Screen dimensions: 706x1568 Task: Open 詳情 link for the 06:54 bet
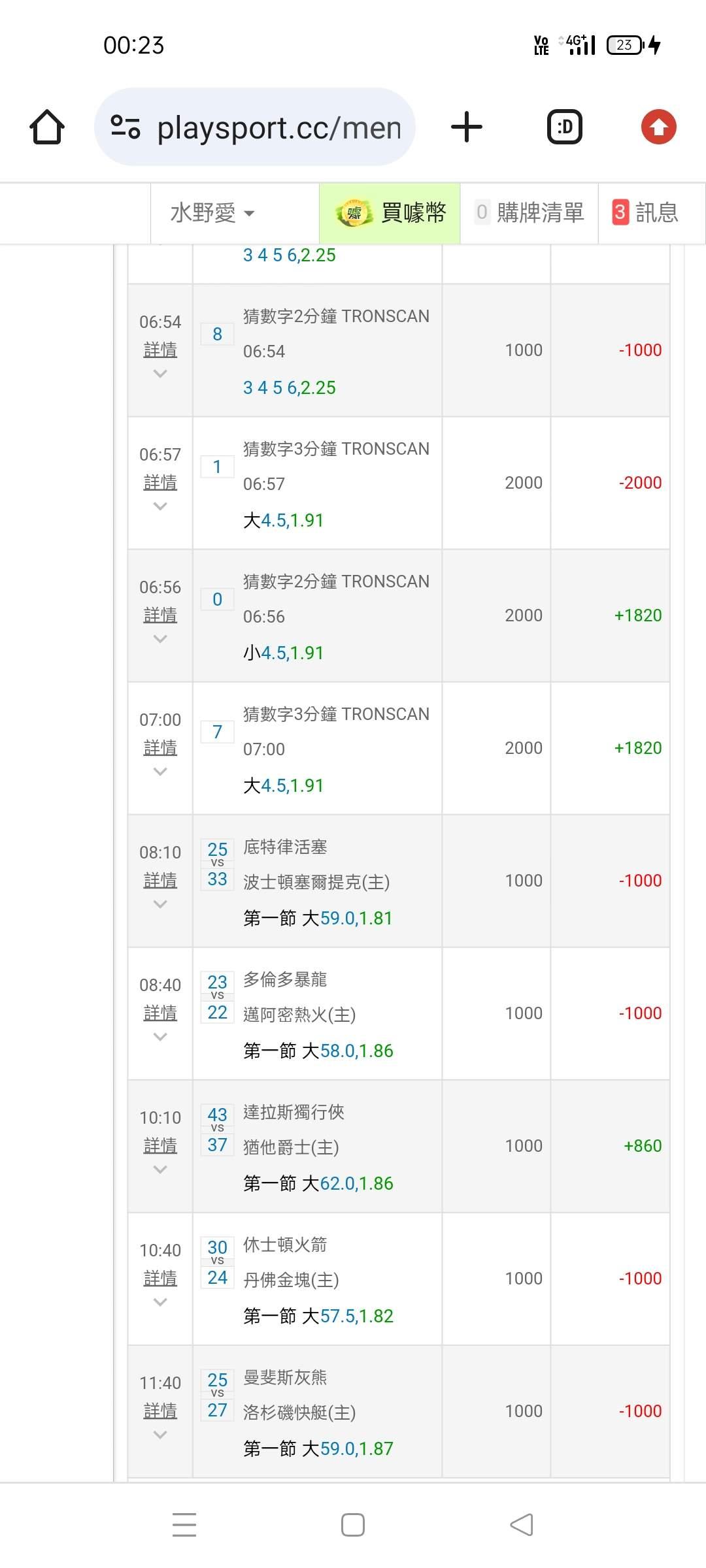(x=160, y=350)
